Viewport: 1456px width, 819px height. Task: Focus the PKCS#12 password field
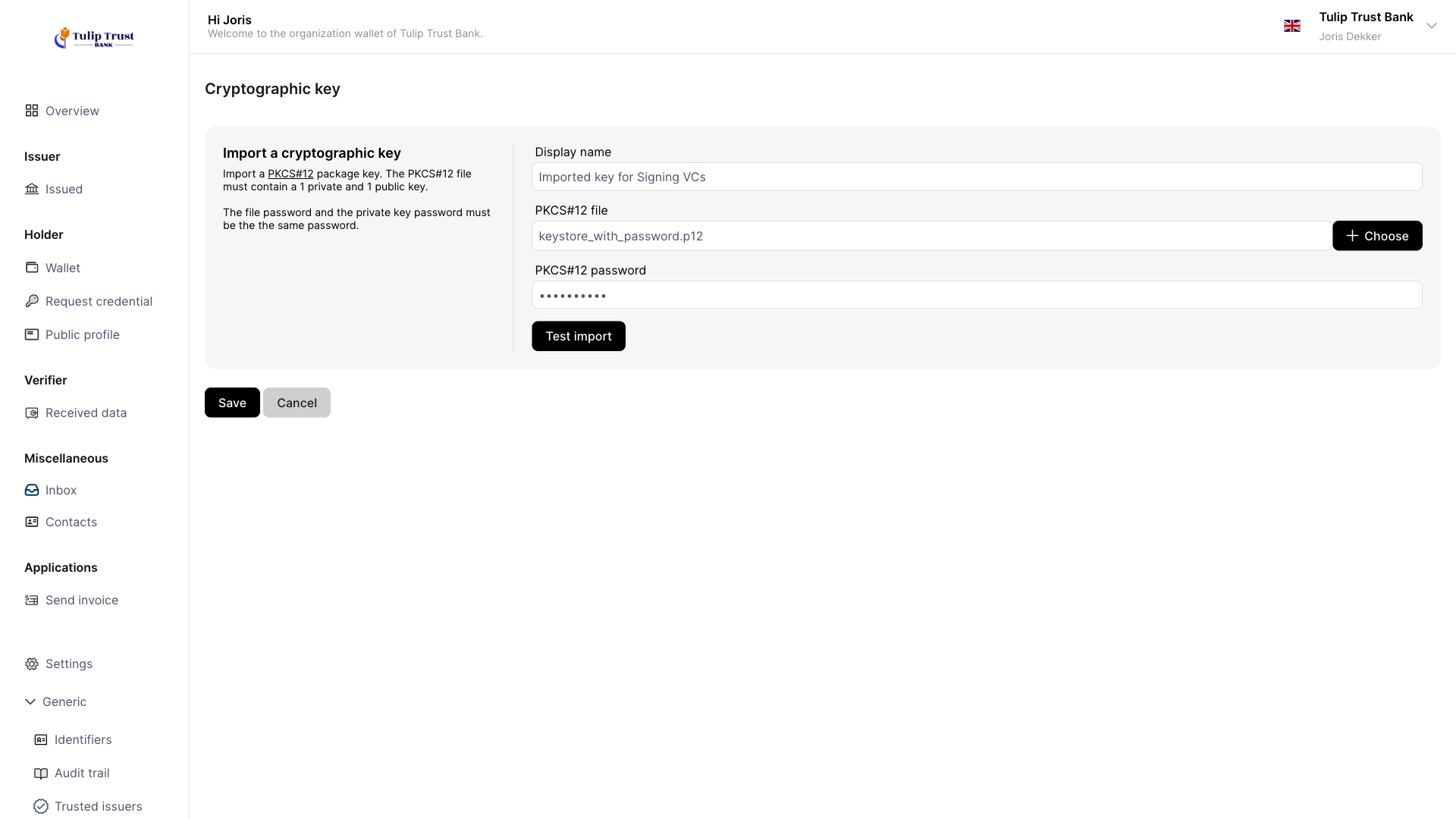pyautogui.click(x=976, y=295)
